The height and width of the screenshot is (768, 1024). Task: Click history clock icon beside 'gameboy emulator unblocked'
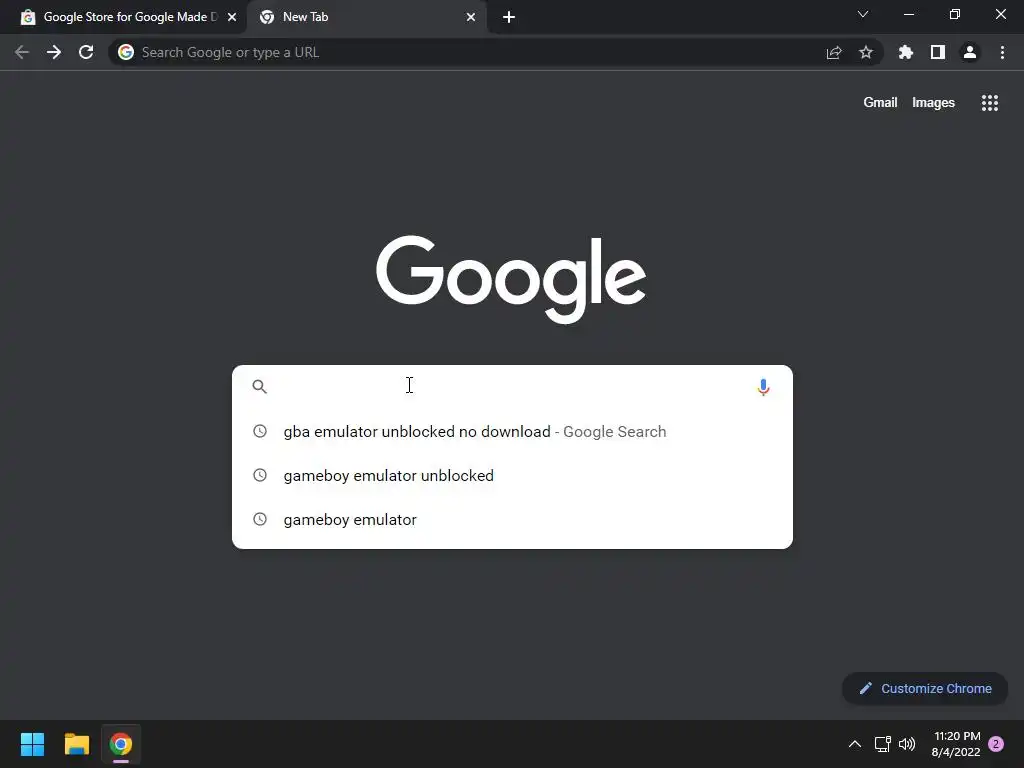point(260,475)
